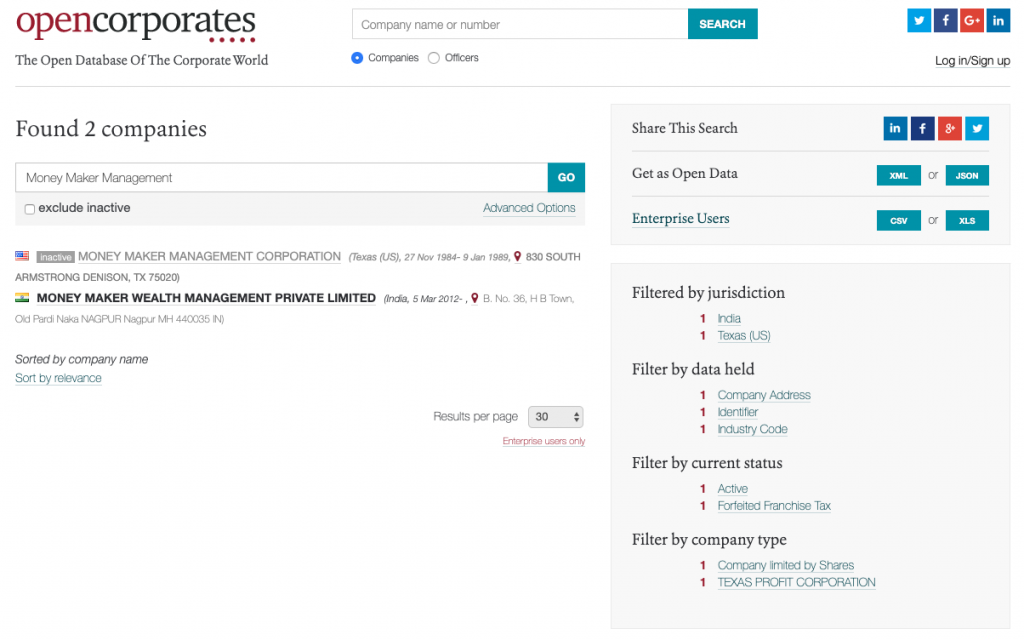Open MONEY MAKER WEALTH MANAGEMENT PRIVATE LIMITED result
This screenshot has width=1024, height=640.
(x=206, y=298)
